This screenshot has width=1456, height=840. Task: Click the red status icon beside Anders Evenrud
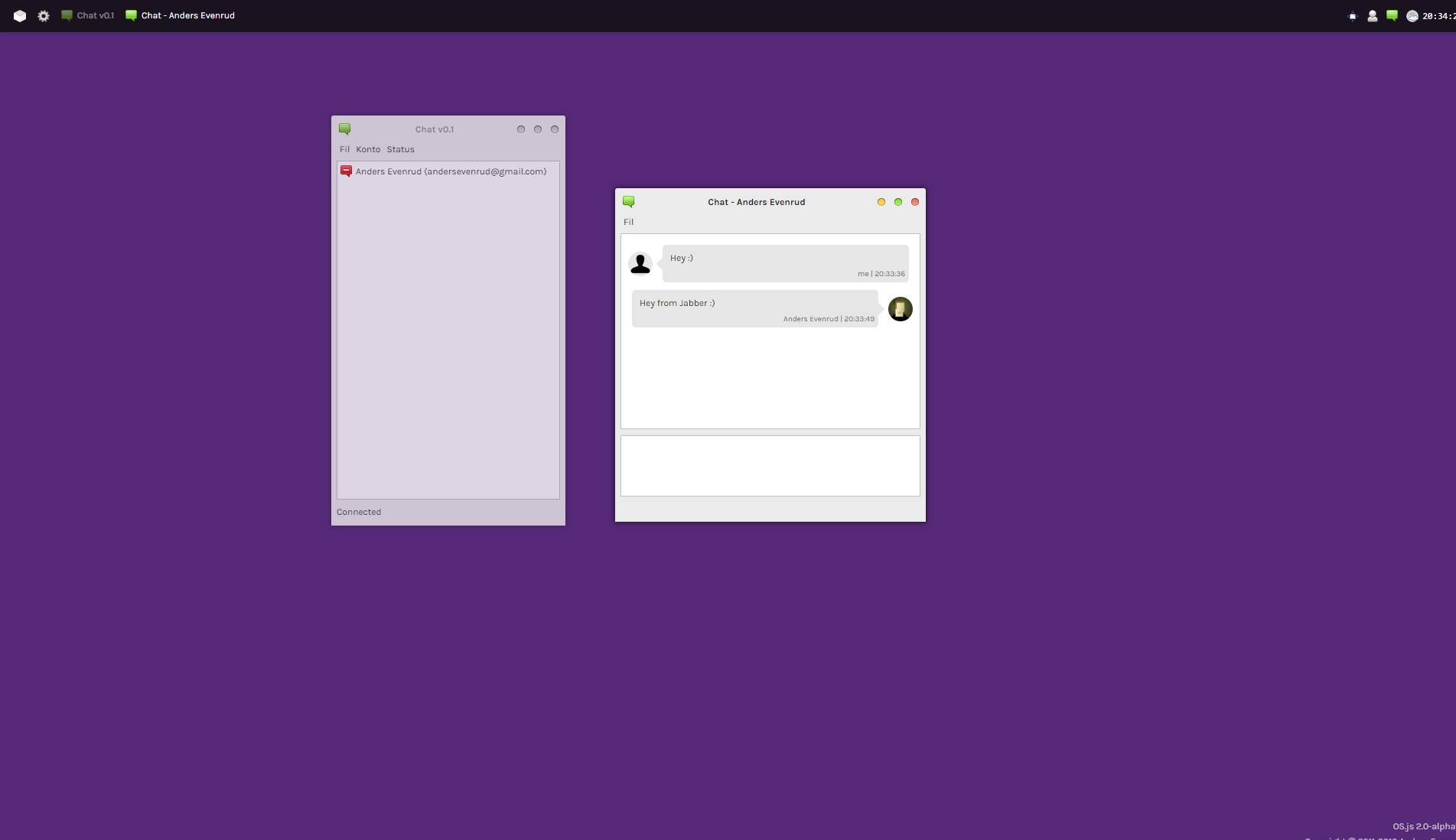tap(346, 171)
